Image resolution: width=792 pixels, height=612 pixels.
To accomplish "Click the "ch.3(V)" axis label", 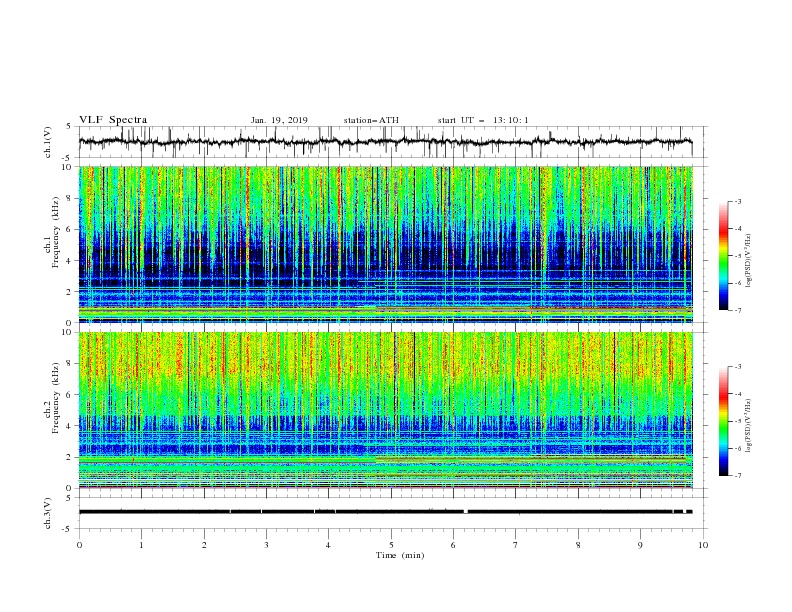I will (x=48, y=513).
